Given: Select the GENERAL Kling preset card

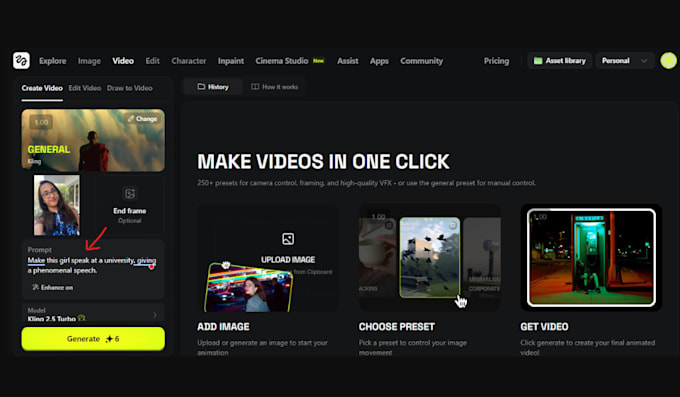Looking at the screenshot, I should pos(93,140).
